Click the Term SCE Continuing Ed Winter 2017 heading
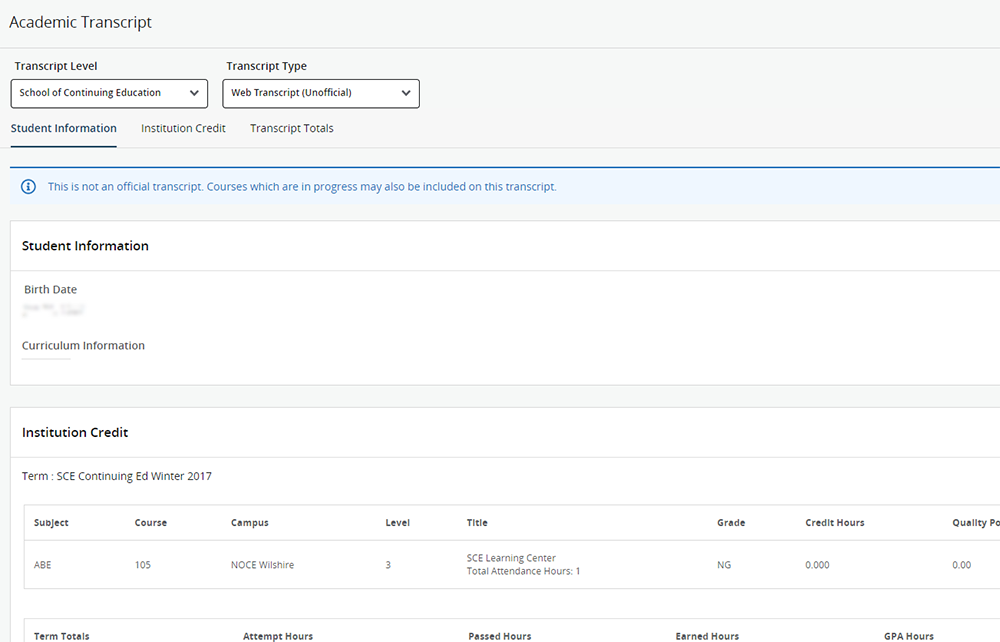 (x=117, y=476)
